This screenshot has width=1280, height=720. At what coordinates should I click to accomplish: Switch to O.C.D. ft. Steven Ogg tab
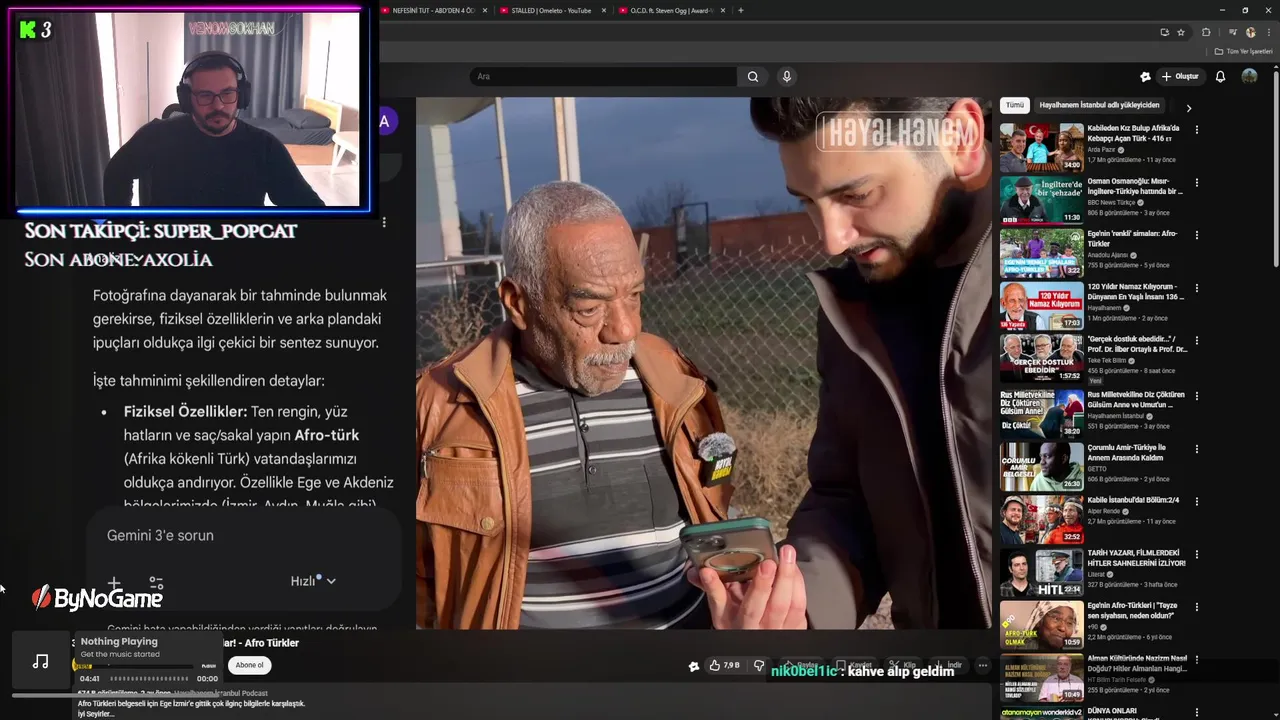click(670, 10)
